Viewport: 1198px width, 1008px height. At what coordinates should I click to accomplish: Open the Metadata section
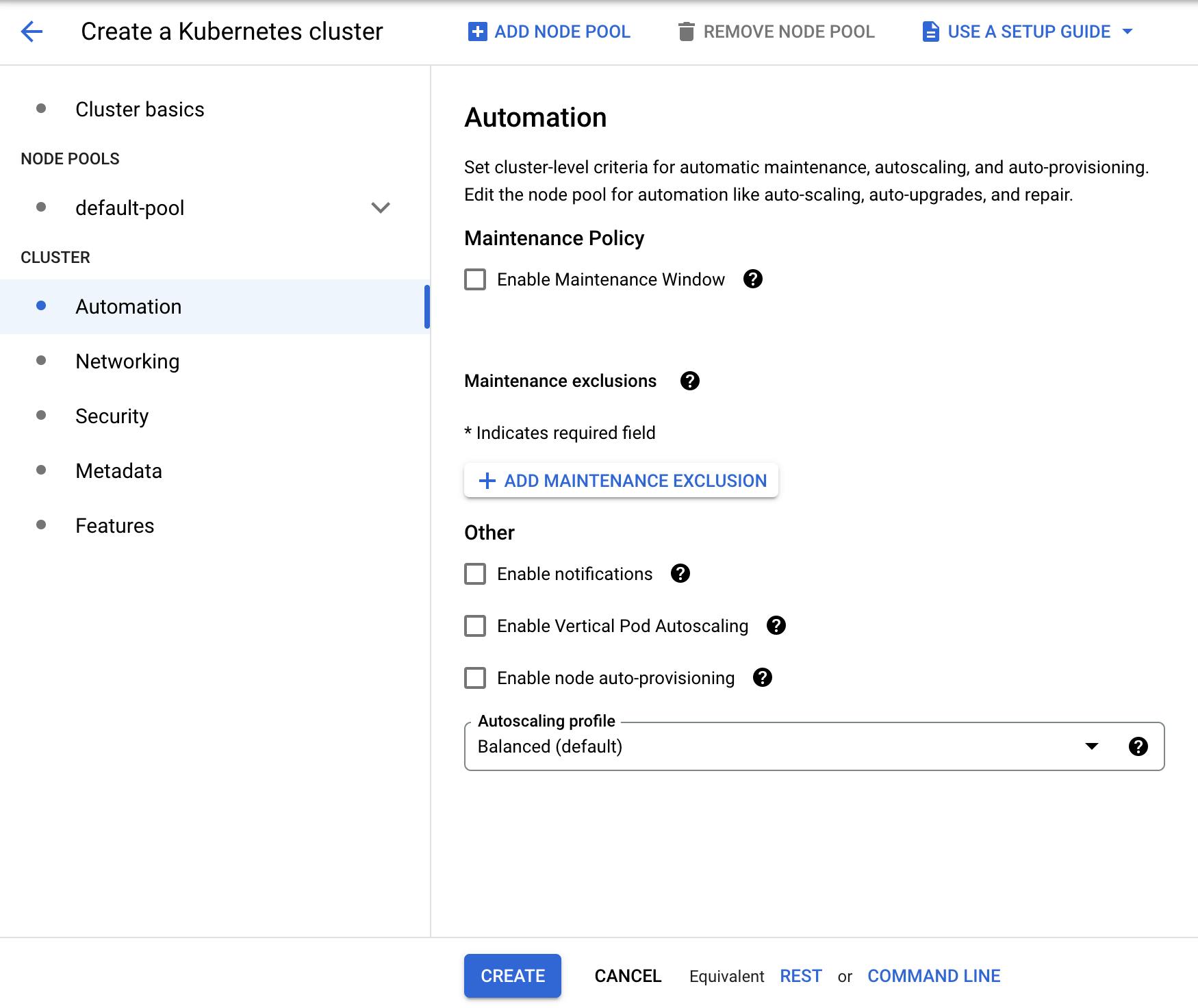pos(118,470)
